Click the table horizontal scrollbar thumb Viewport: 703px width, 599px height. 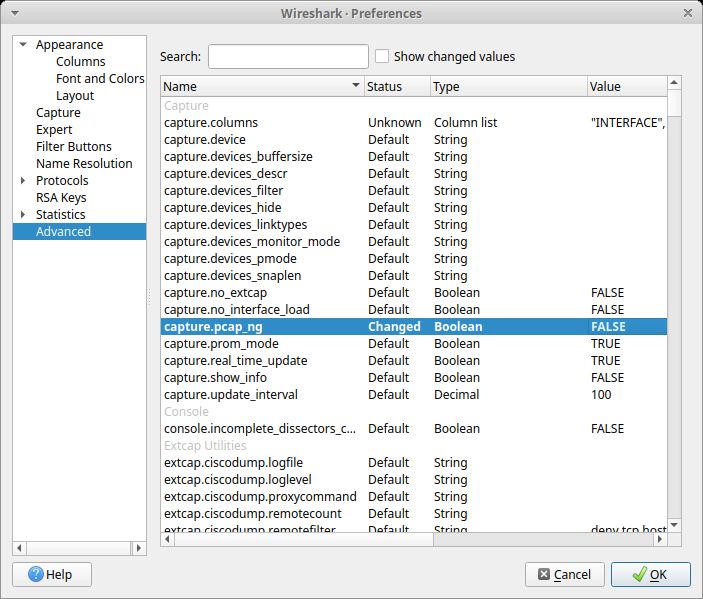(x=304, y=539)
